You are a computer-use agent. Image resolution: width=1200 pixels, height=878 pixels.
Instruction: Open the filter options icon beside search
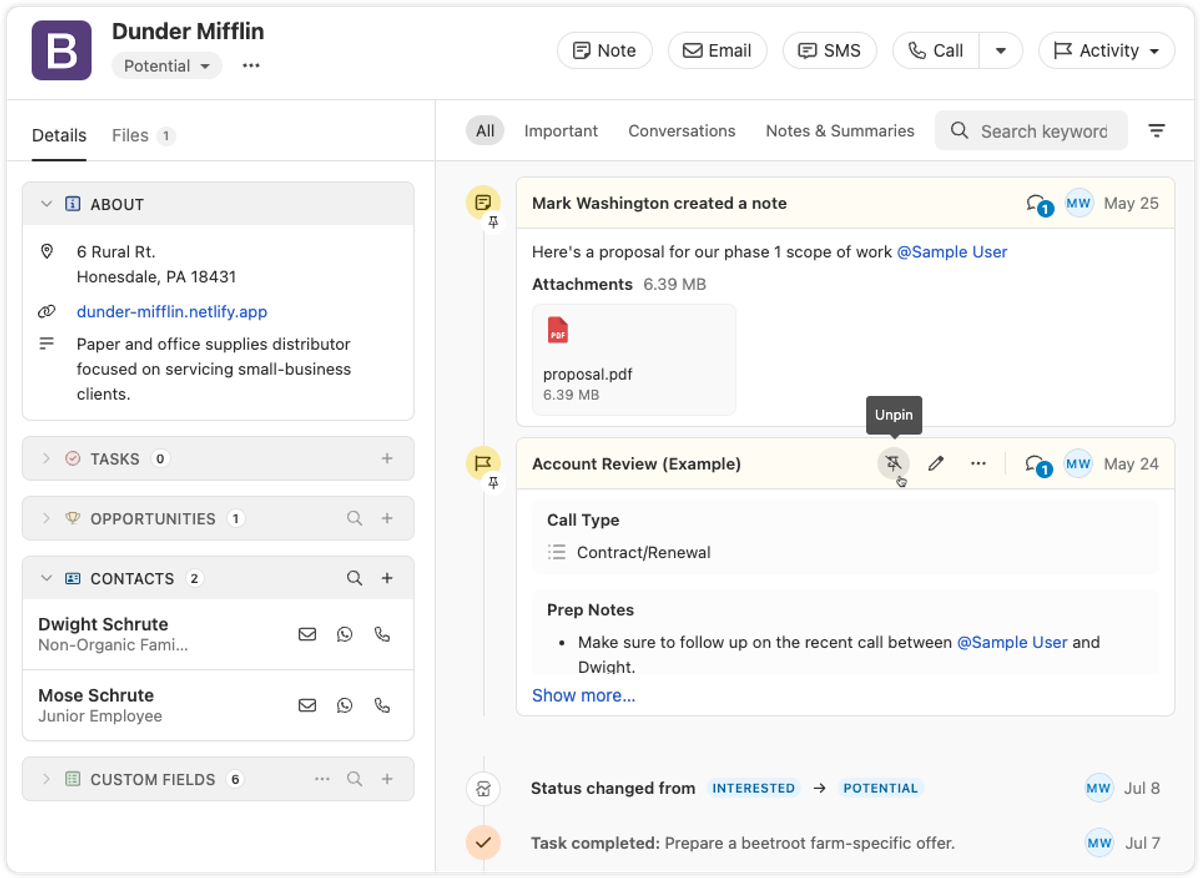coord(1156,131)
